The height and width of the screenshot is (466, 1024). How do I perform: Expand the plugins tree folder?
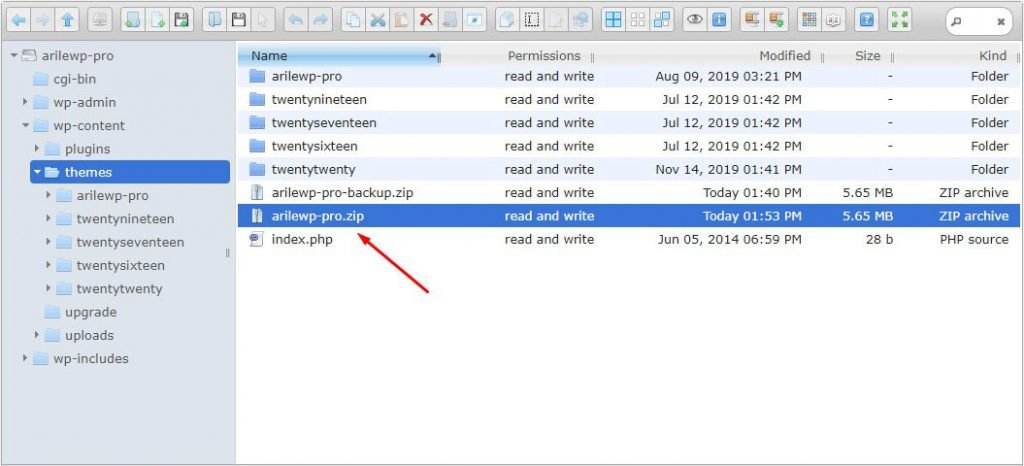tap(37, 149)
